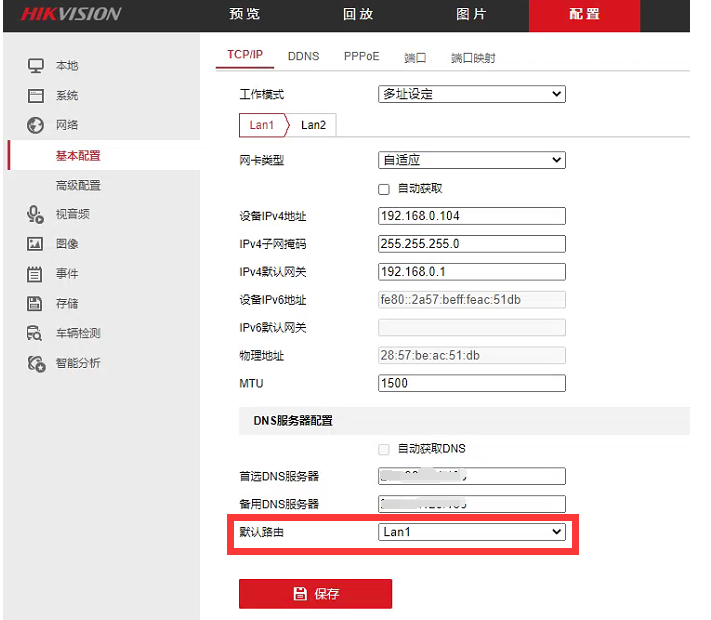Click the 本地 monitor icon
The width and height of the screenshot is (711, 620).
pyautogui.click(x=36, y=66)
